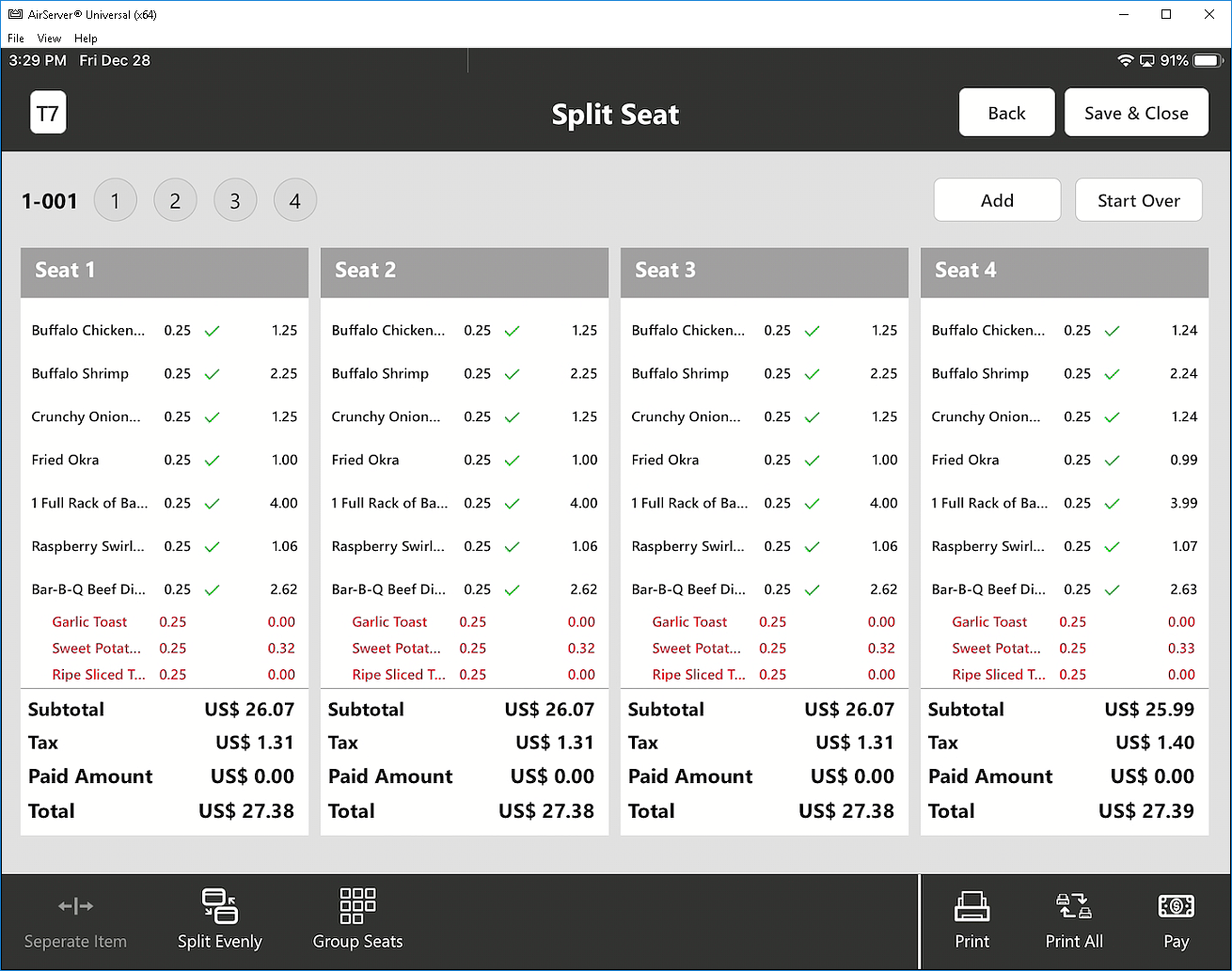Select seat circle number 3
Viewport: 1232px width, 971px height.
[x=235, y=201]
